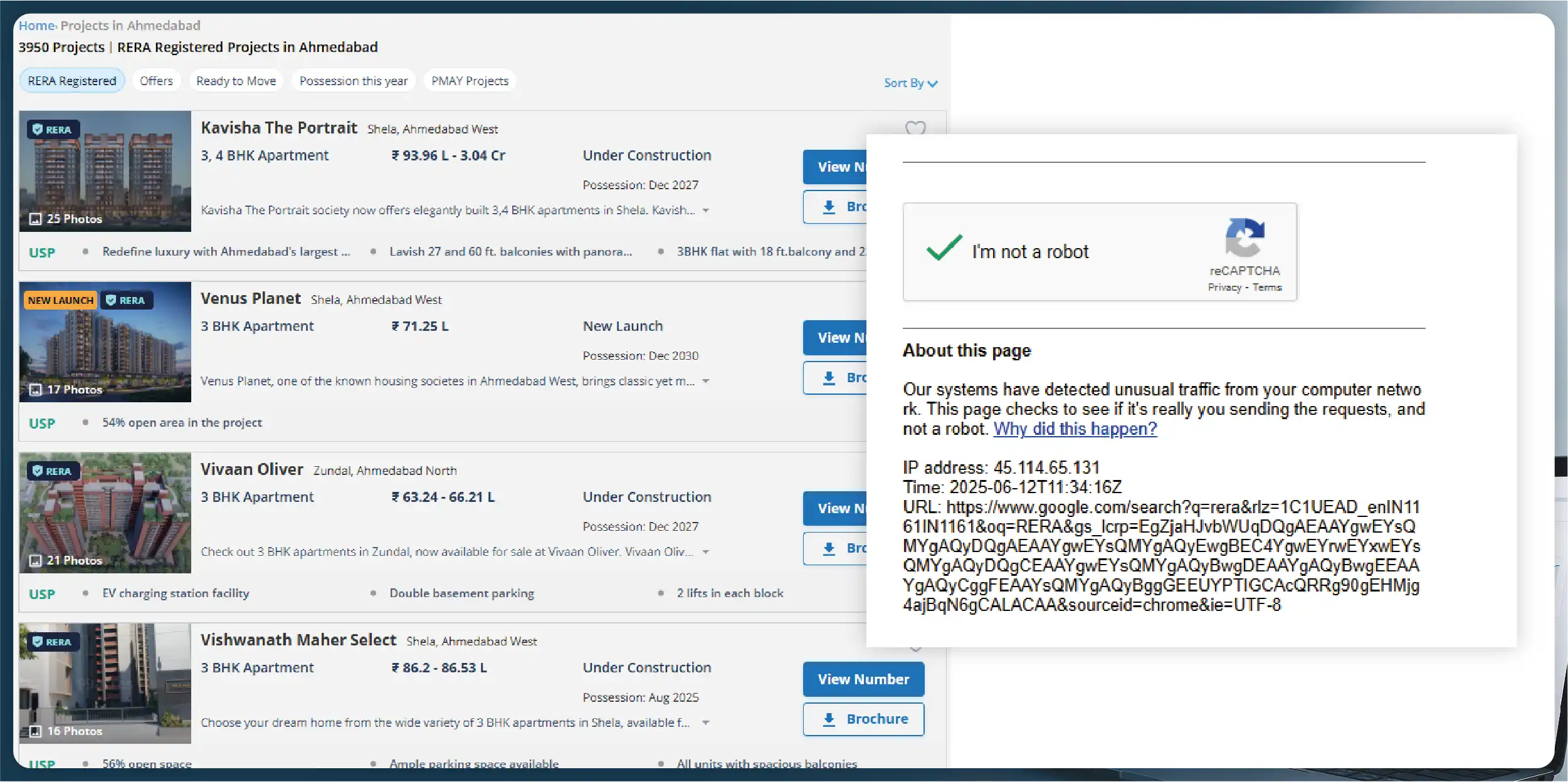Toggle the I'm not a robot checkbox
This screenshot has height=782, width=1568.
tap(944, 249)
